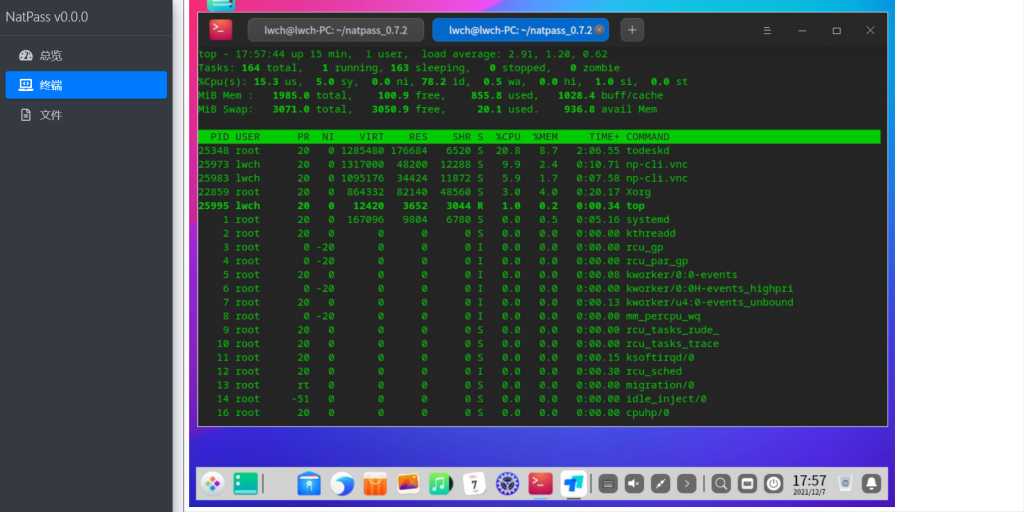Open the search magnifier in dock
Image resolution: width=1024 pixels, height=512 pixels.
721,484
